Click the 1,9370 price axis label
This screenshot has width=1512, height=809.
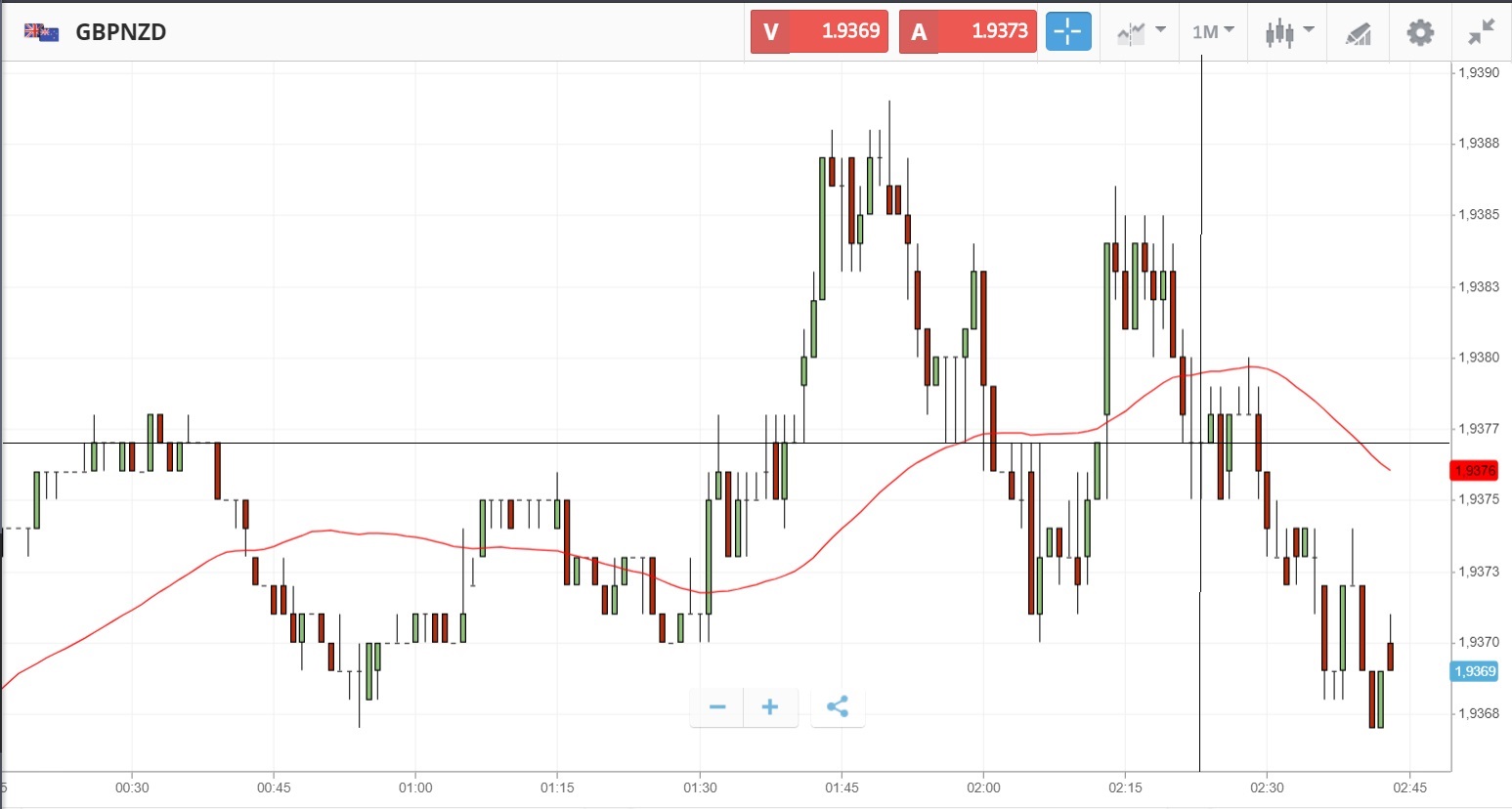[1478, 642]
